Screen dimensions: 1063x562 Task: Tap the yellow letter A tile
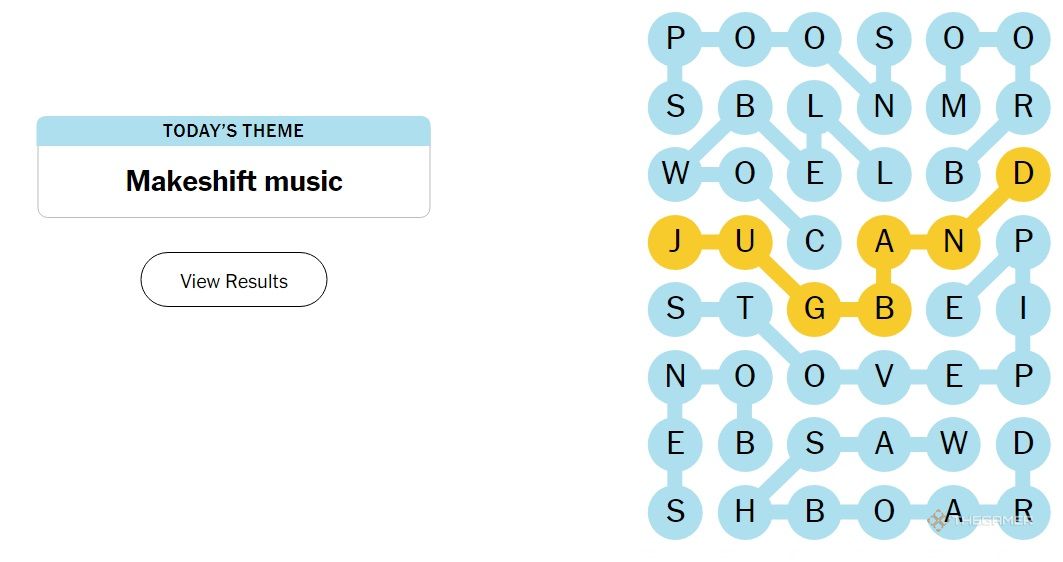[x=884, y=241]
